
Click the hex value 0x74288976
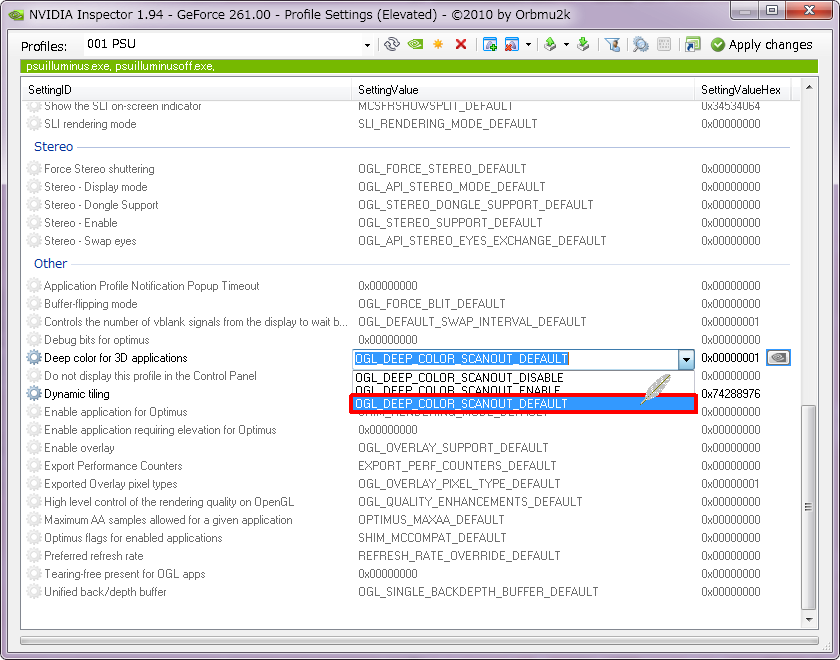click(x=731, y=394)
